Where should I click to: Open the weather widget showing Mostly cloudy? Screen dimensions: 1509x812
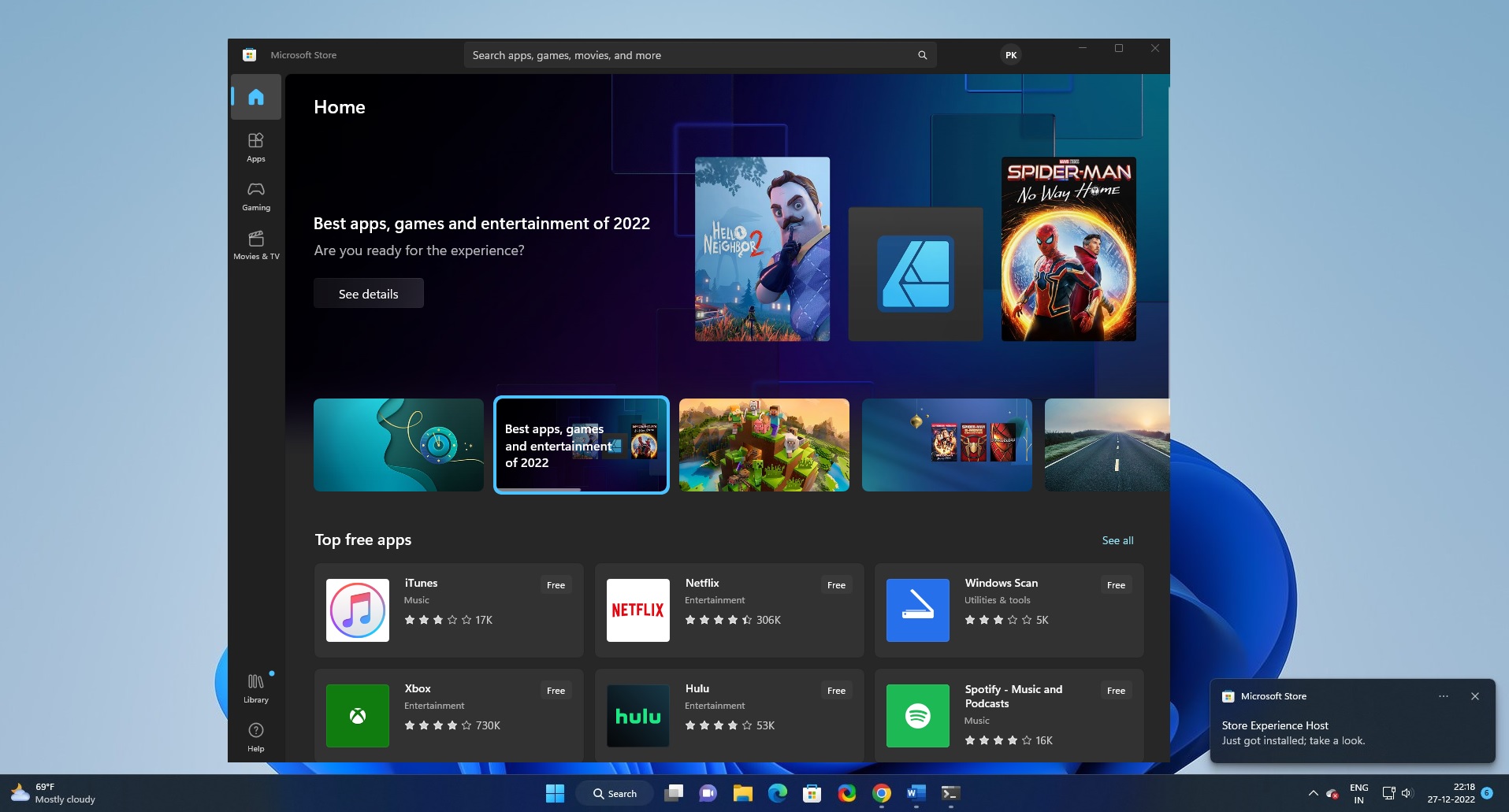(x=54, y=793)
